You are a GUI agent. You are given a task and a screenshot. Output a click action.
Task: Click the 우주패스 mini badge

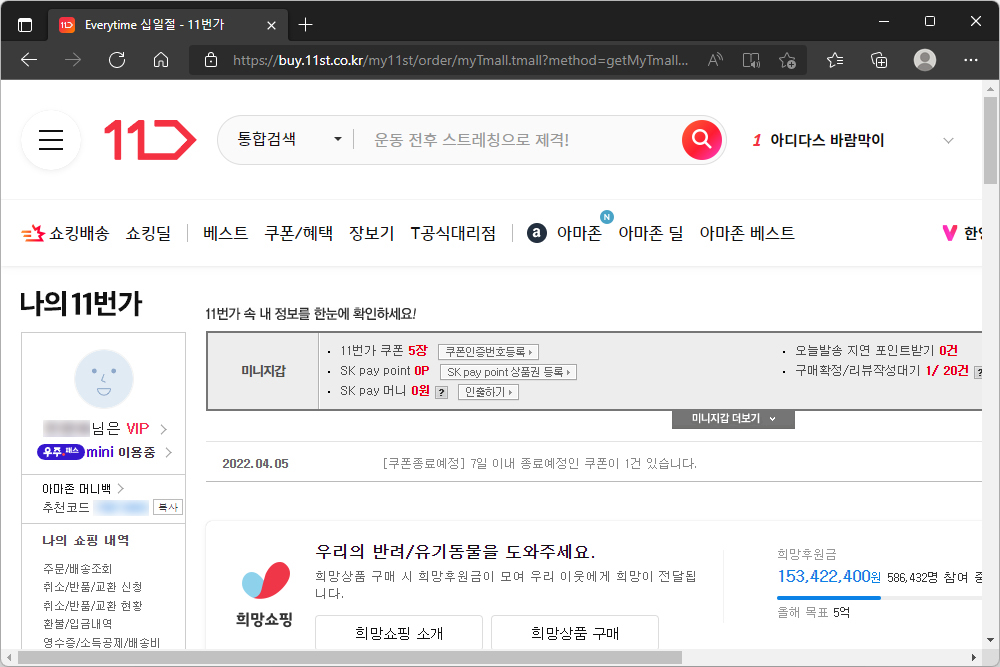click(x=61, y=451)
